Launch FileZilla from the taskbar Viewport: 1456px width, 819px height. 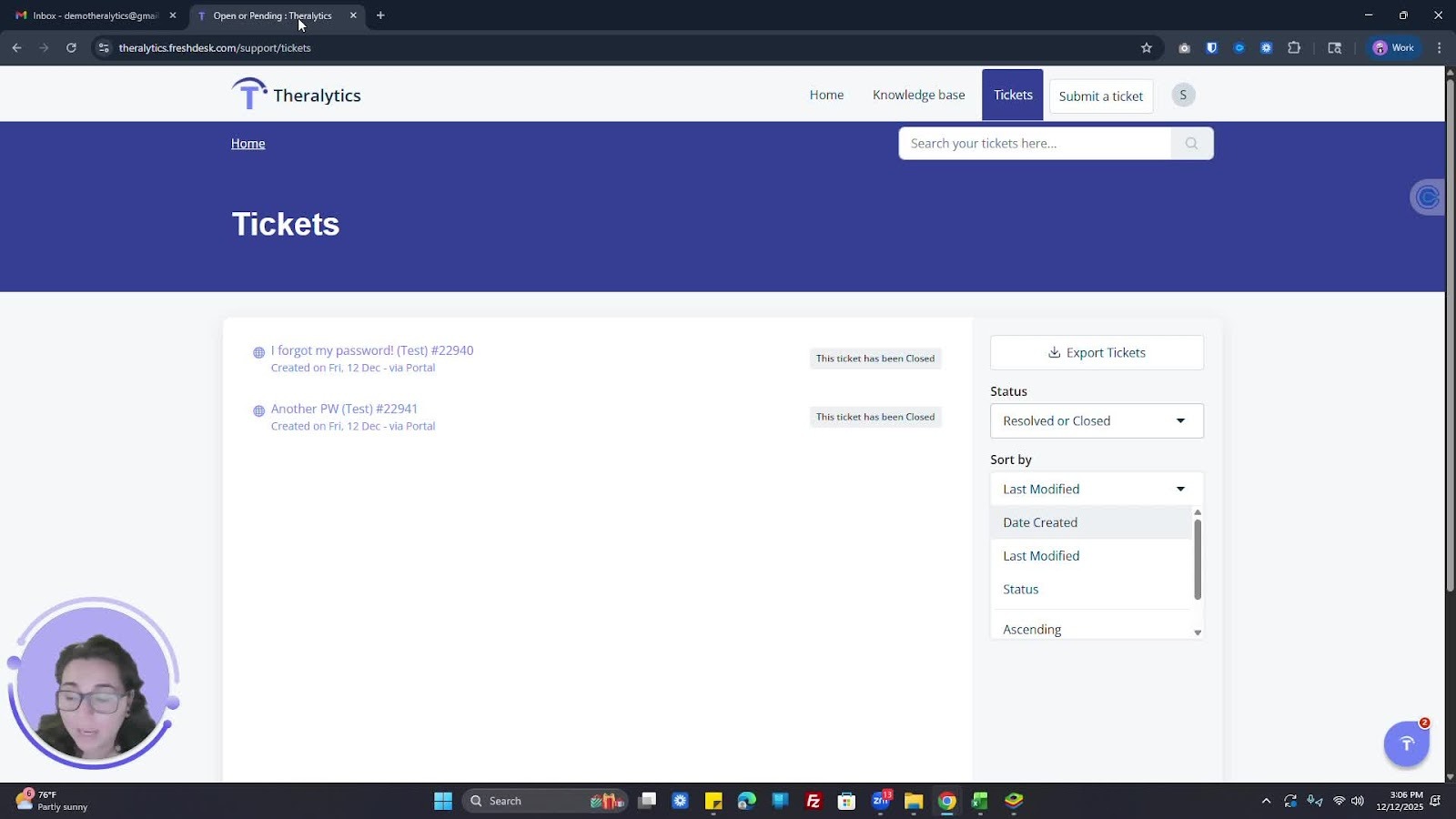(814, 801)
